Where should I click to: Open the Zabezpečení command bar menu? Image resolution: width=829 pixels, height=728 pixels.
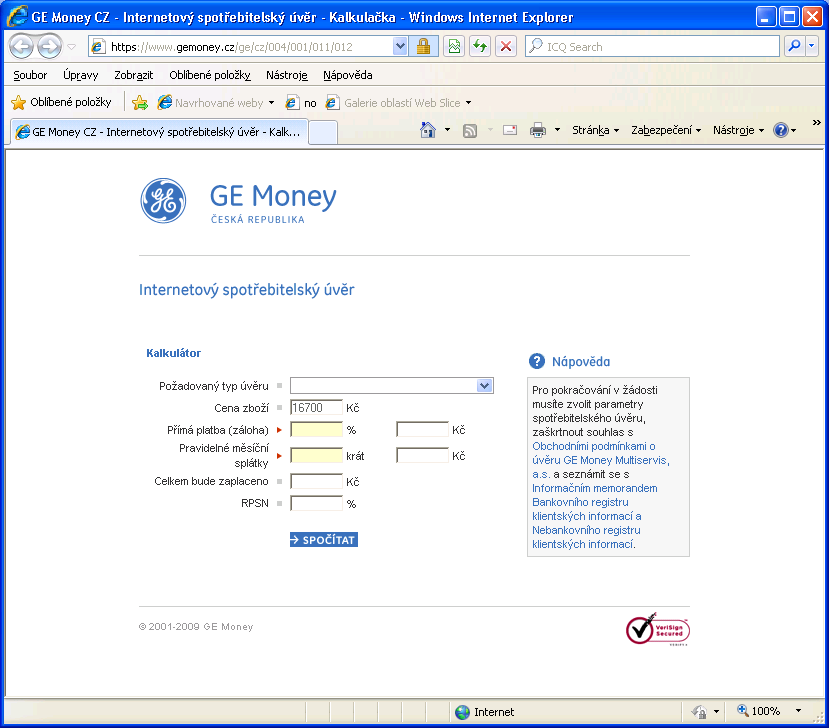666,130
